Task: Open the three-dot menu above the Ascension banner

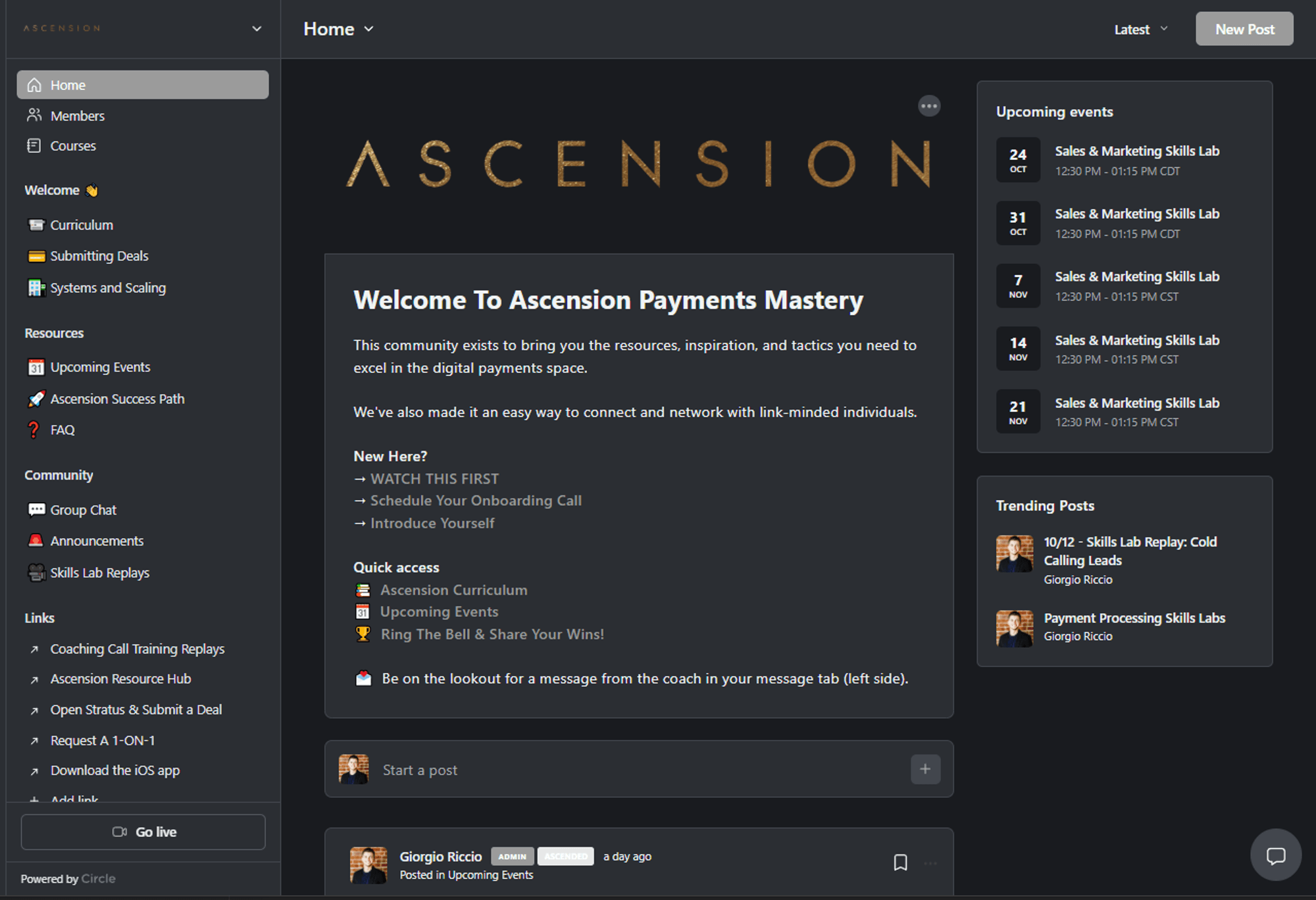Action: [929, 106]
